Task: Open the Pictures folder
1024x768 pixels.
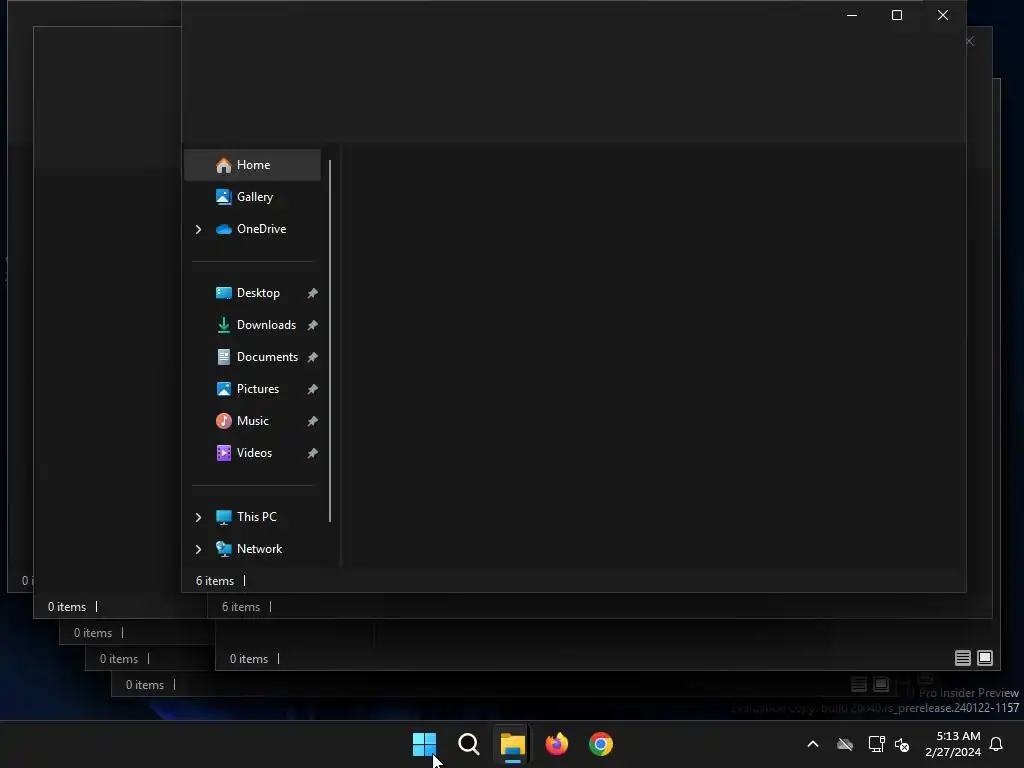Action: [252, 389]
